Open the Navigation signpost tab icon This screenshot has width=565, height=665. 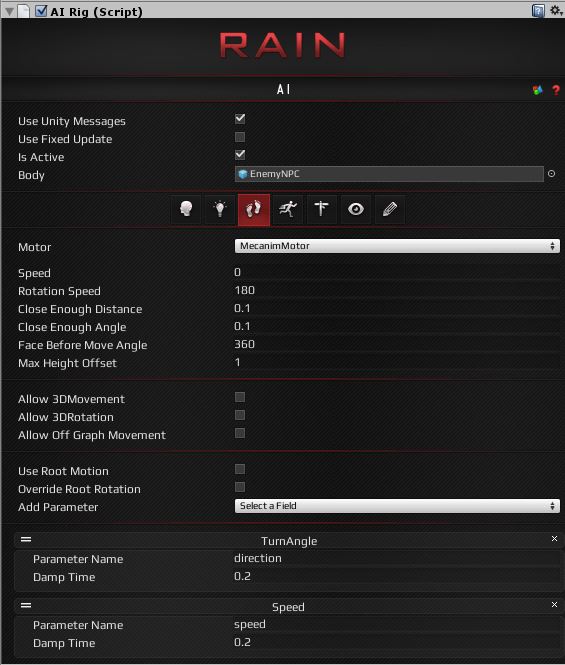point(322,209)
